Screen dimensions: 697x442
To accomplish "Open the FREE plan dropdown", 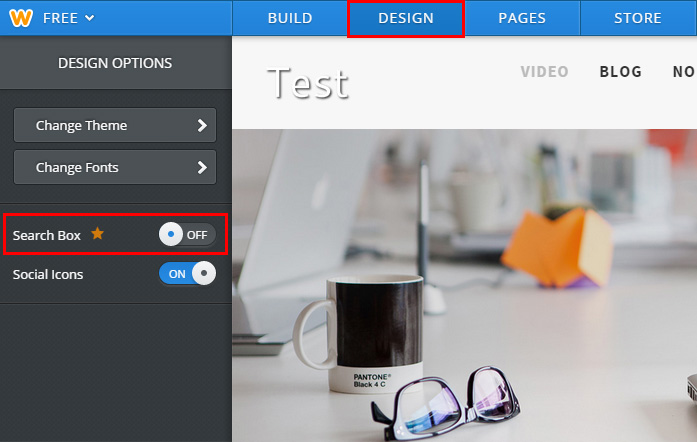I will point(69,18).
